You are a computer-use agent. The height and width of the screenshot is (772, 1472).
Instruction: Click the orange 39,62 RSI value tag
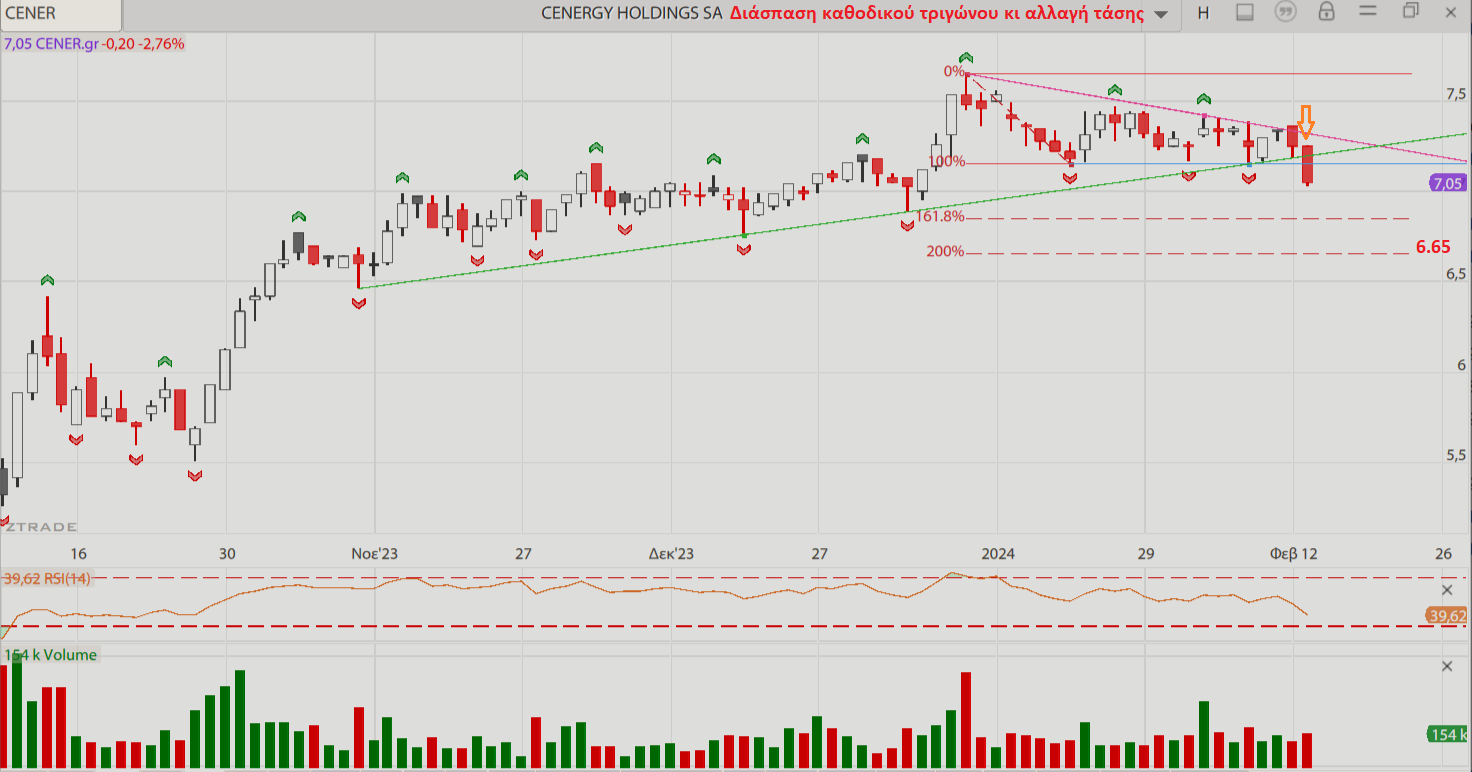tap(1447, 616)
